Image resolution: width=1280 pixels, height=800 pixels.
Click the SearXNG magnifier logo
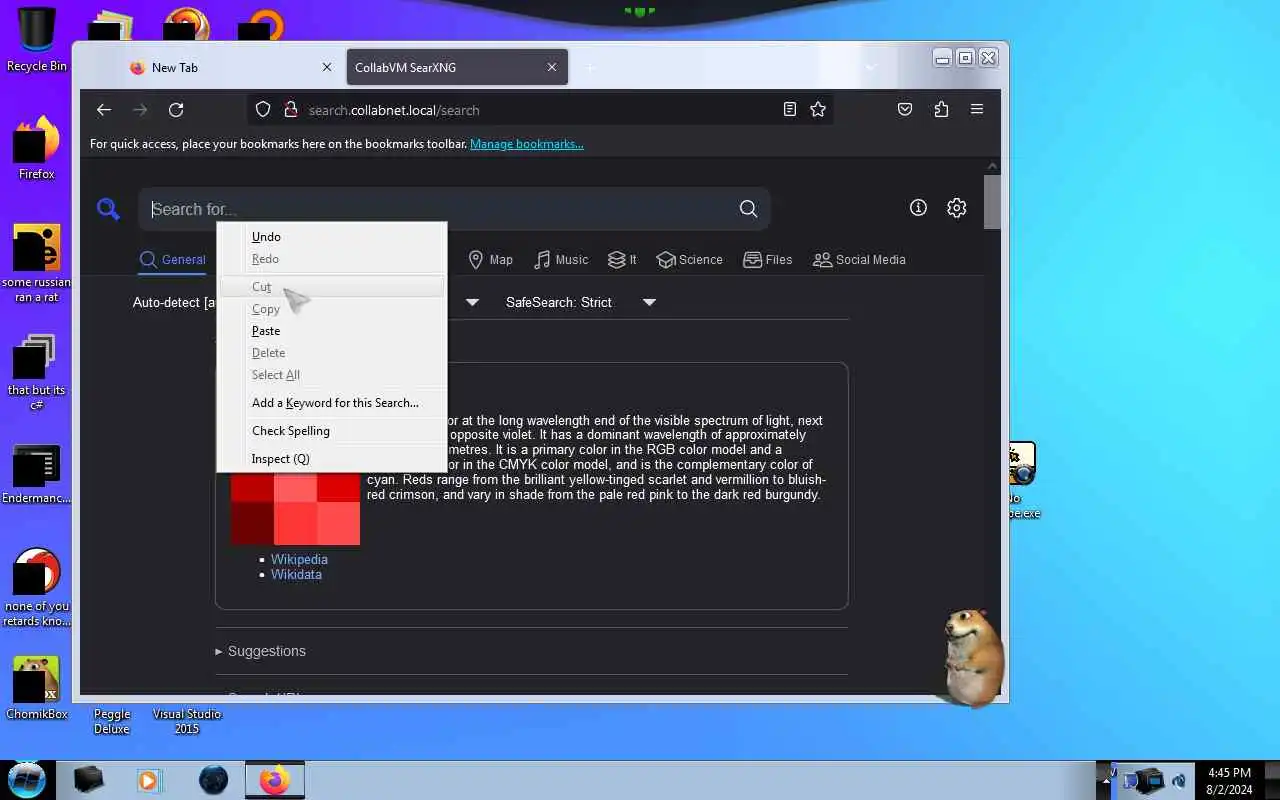click(x=108, y=208)
